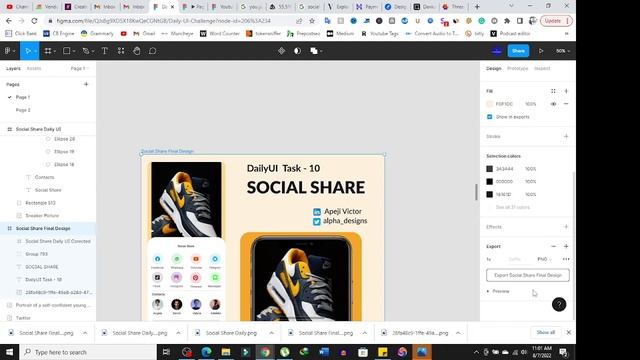Select the Sneaker Picture layer
Viewport: 640px width, 360px height.
[42, 216]
